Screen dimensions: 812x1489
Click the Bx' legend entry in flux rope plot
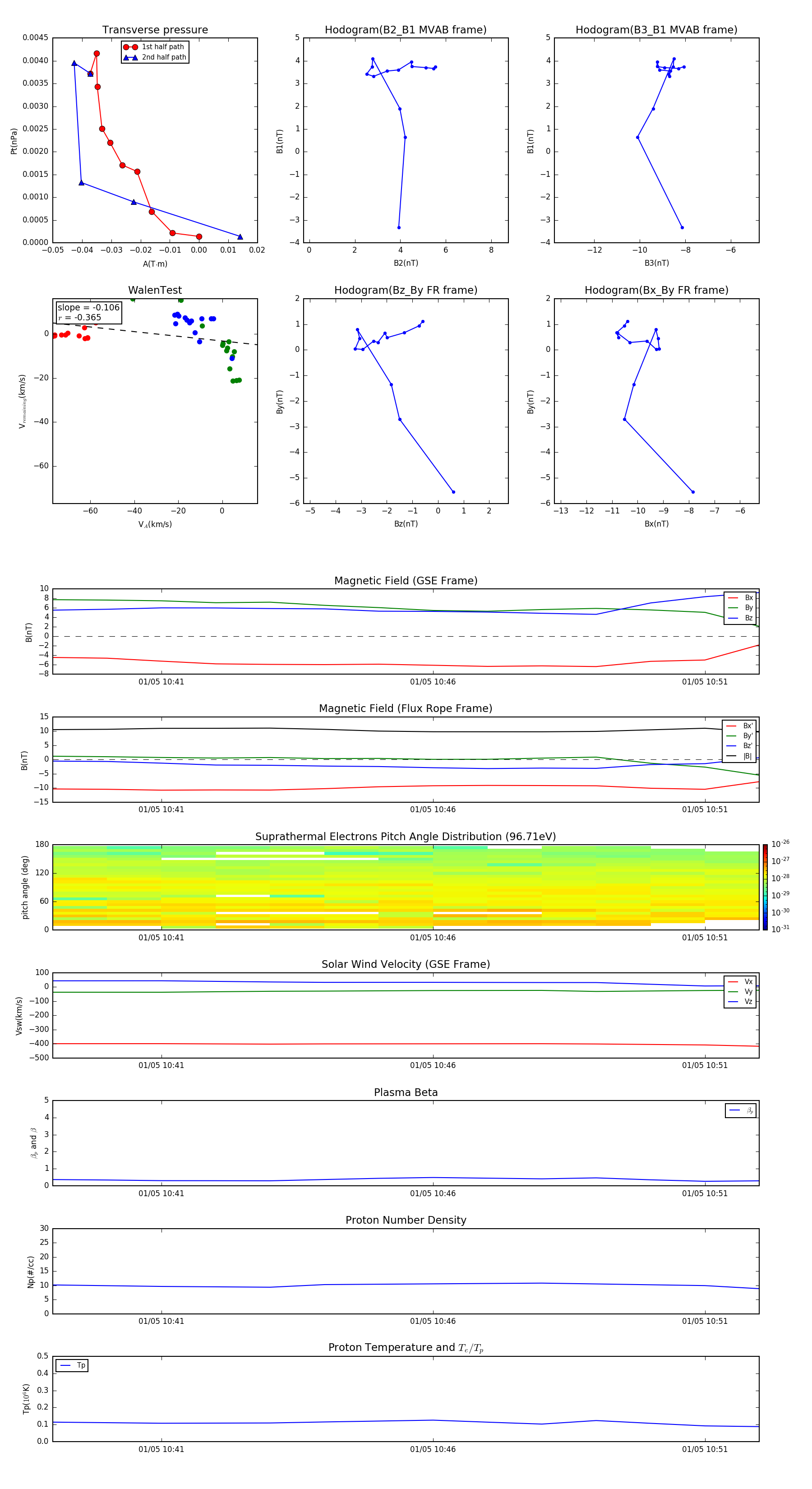coord(740,726)
